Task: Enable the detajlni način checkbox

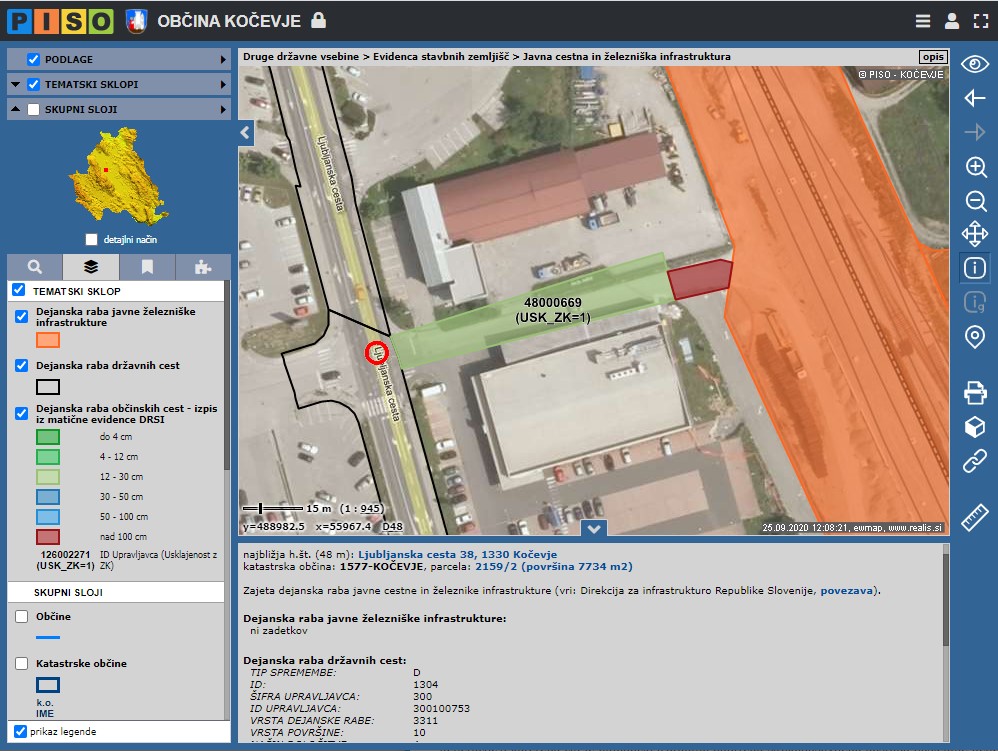Action: [92, 240]
